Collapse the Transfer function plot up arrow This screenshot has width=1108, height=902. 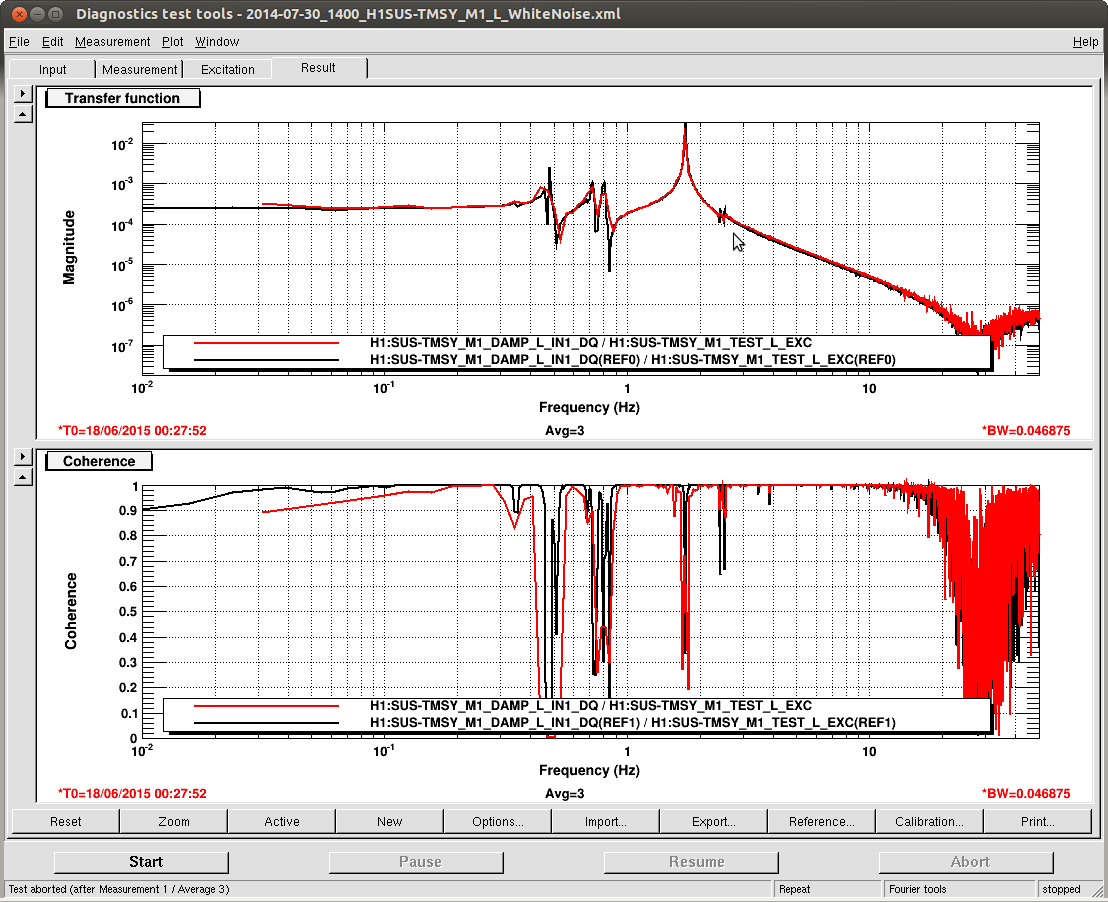point(23,113)
